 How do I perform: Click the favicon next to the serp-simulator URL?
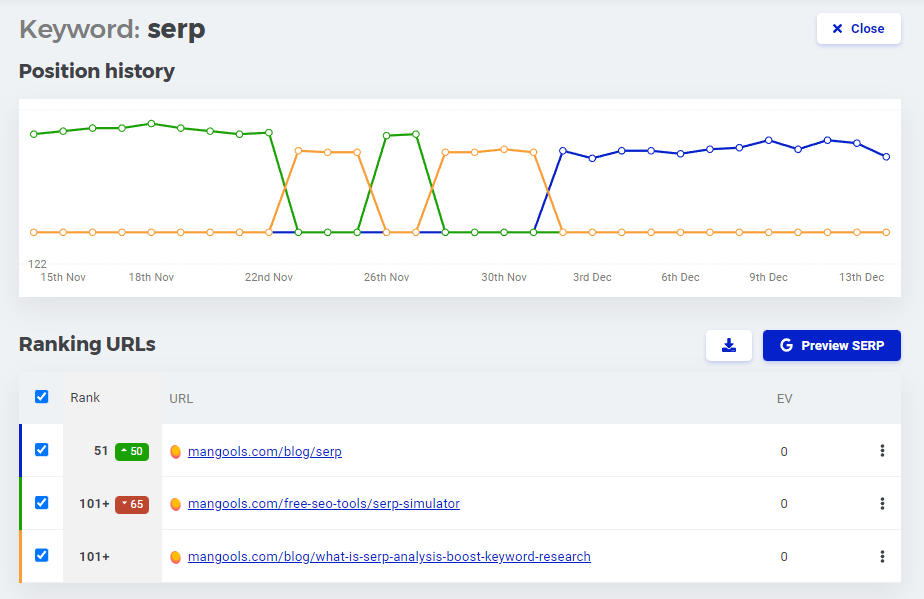coord(176,504)
